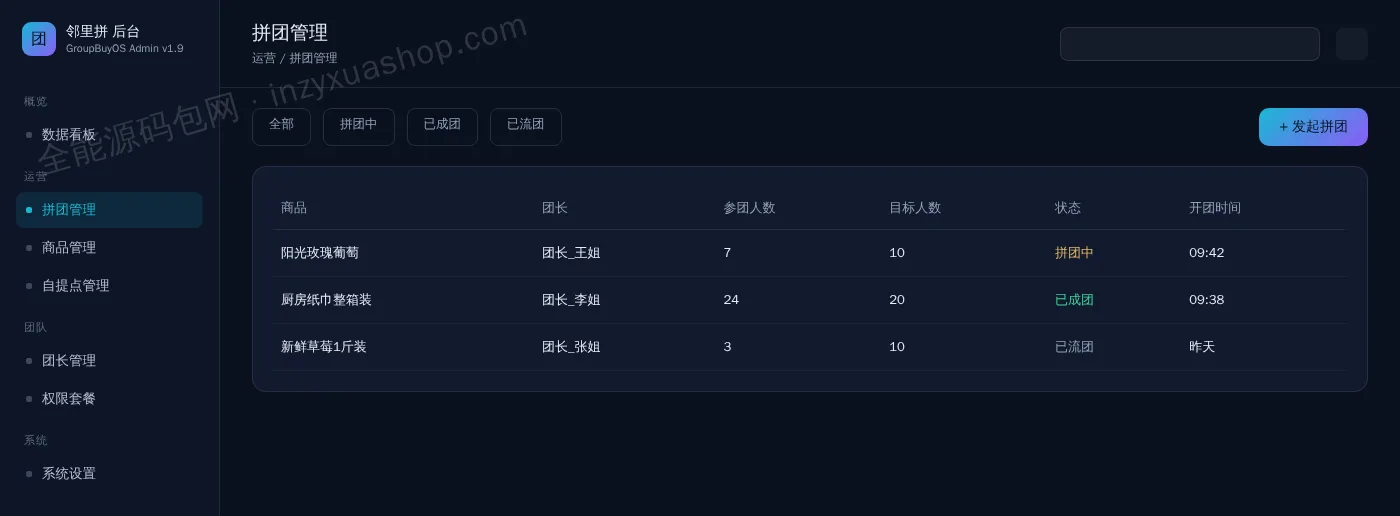Open 自提点管理 section
This screenshot has width=1400, height=516.
(109, 286)
